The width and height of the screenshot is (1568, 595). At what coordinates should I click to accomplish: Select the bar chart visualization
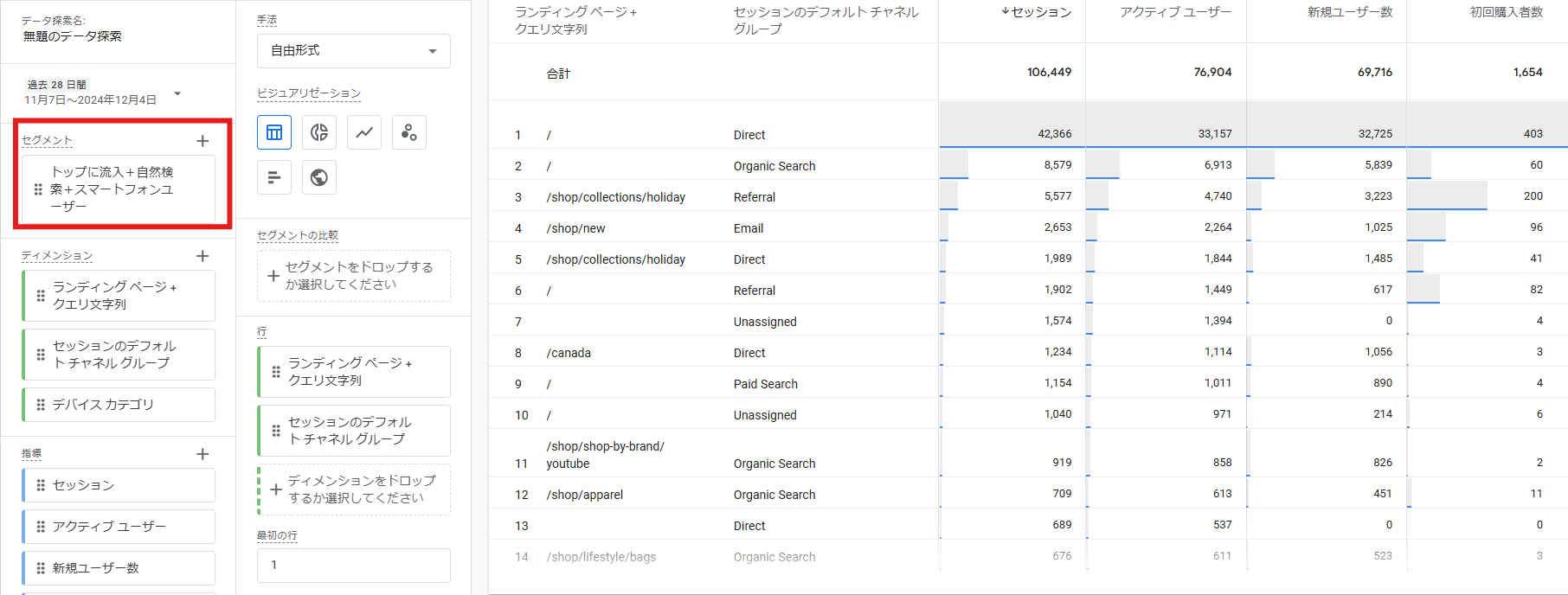coord(274,177)
